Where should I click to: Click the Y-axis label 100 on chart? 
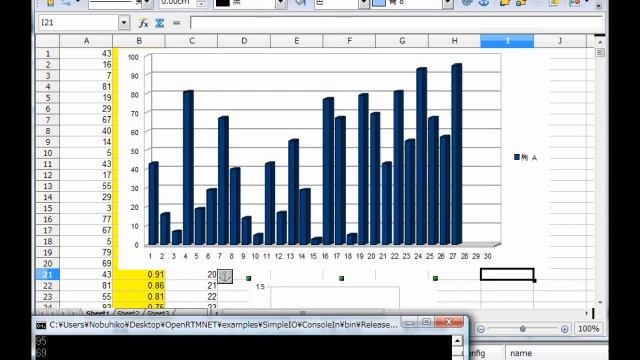(x=133, y=57)
